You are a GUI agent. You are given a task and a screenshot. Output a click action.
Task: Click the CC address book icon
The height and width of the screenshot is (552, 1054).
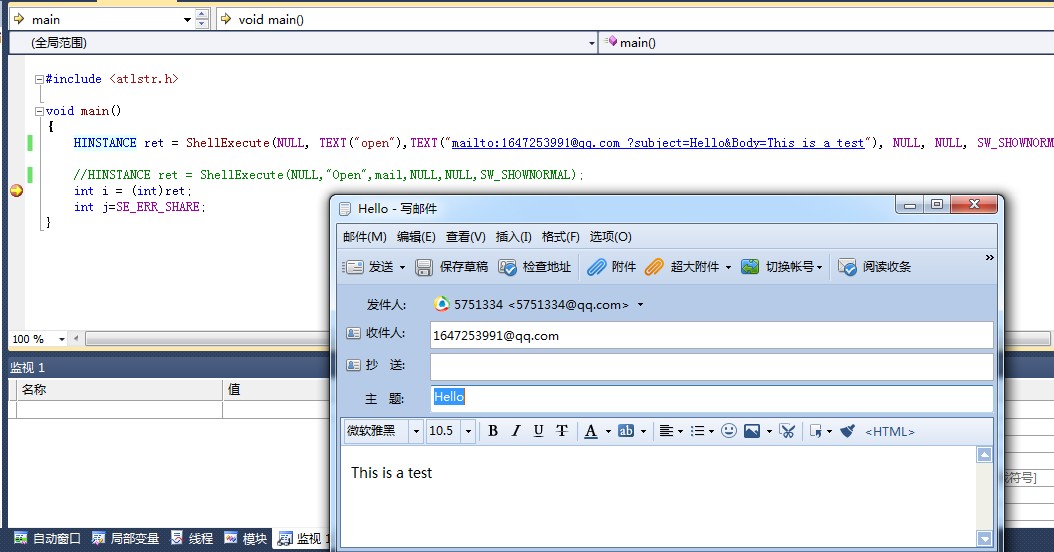coord(353,365)
